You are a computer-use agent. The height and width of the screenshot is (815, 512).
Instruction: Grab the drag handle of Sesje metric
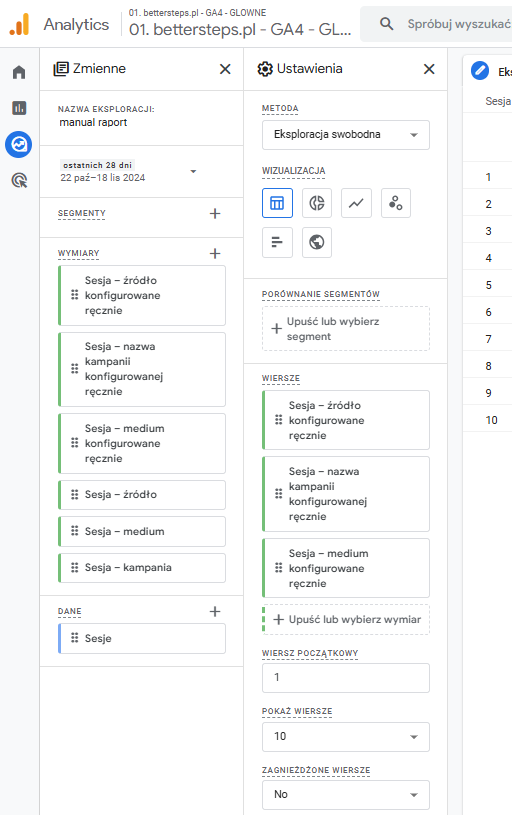point(74,638)
